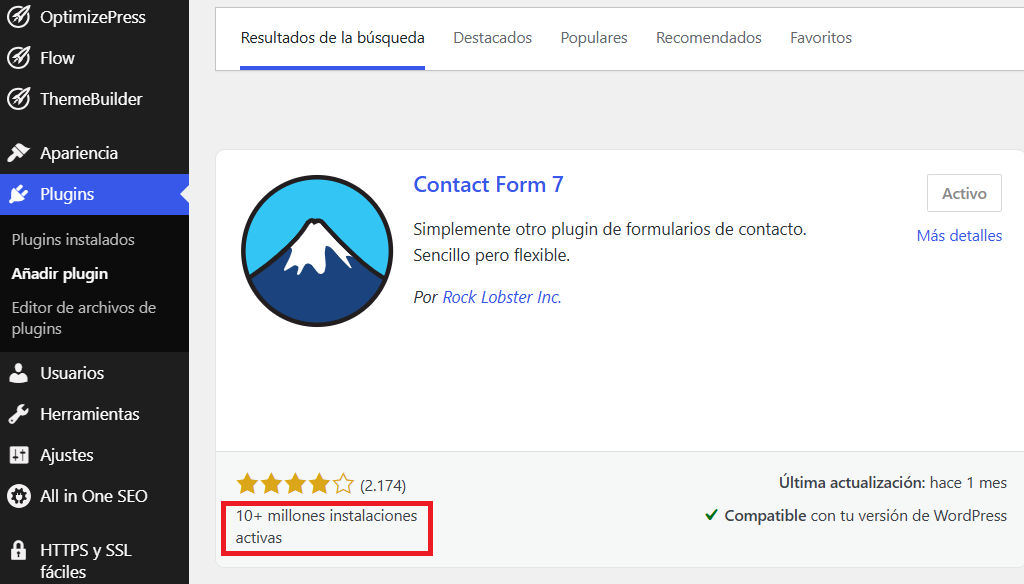Image resolution: width=1024 pixels, height=584 pixels.
Task: Click the Contact Form 7 mountain logo
Action: (x=317, y=251)
